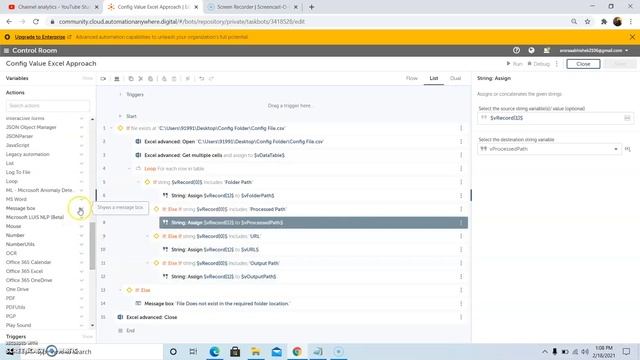Open three-dot menu for line 1 If file exists
The height and width of the screenshot is (360, 640).
click(x=461, y=128)
